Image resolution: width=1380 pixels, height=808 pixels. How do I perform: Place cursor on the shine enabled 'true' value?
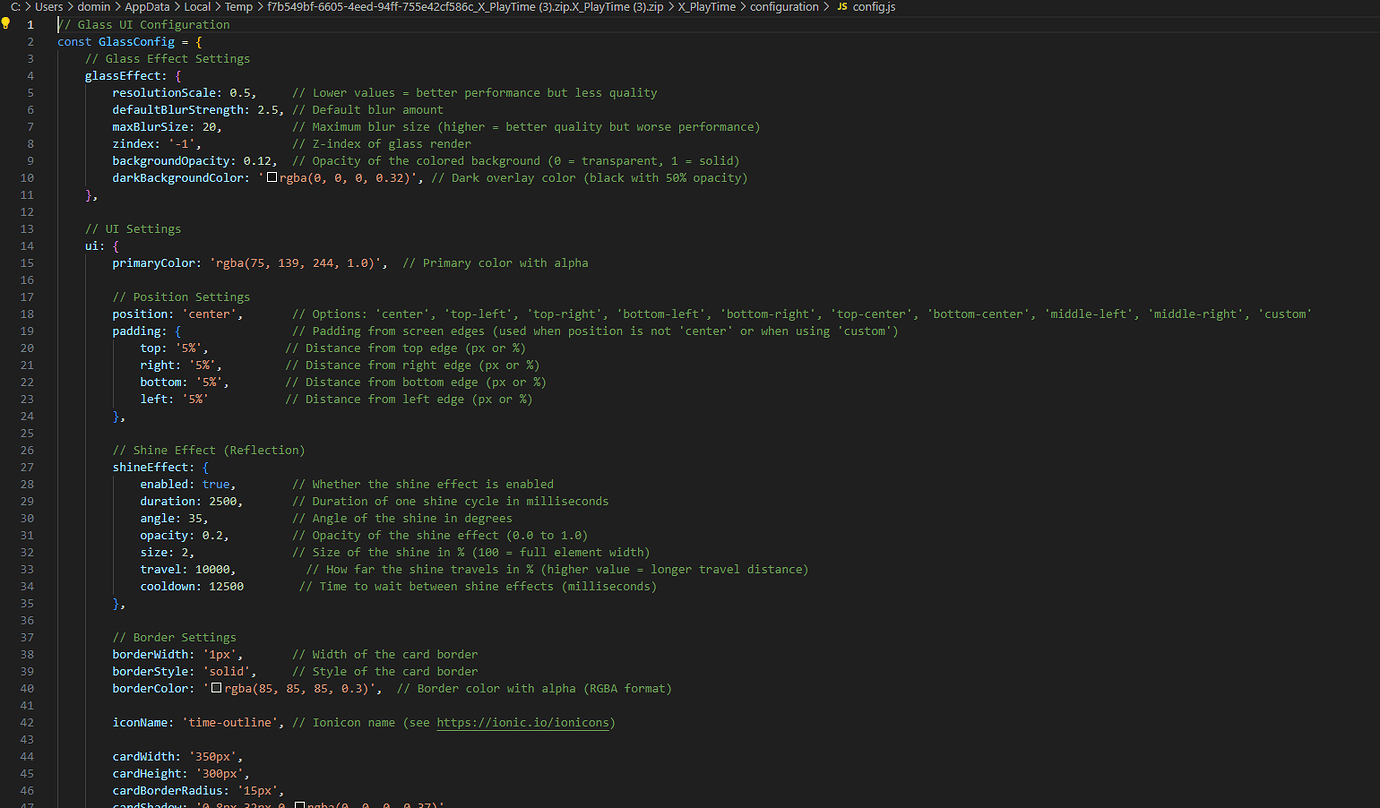click(215, 485)
